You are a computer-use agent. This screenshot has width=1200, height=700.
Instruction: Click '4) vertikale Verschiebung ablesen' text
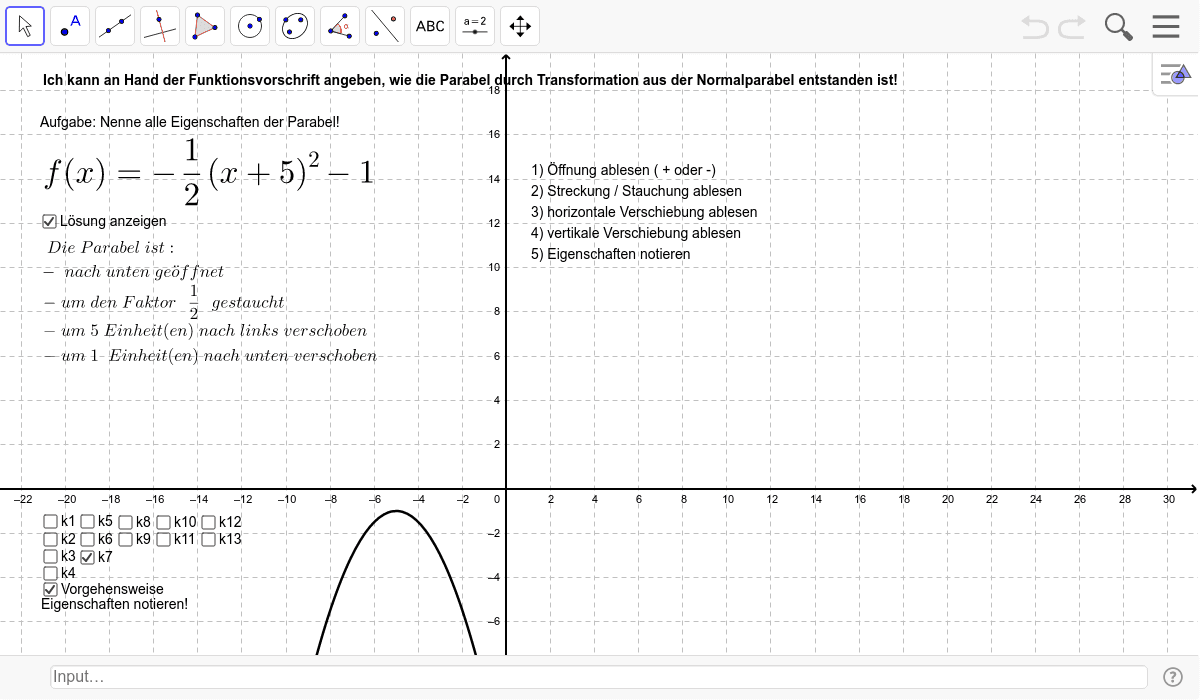(x=637, y=233)
